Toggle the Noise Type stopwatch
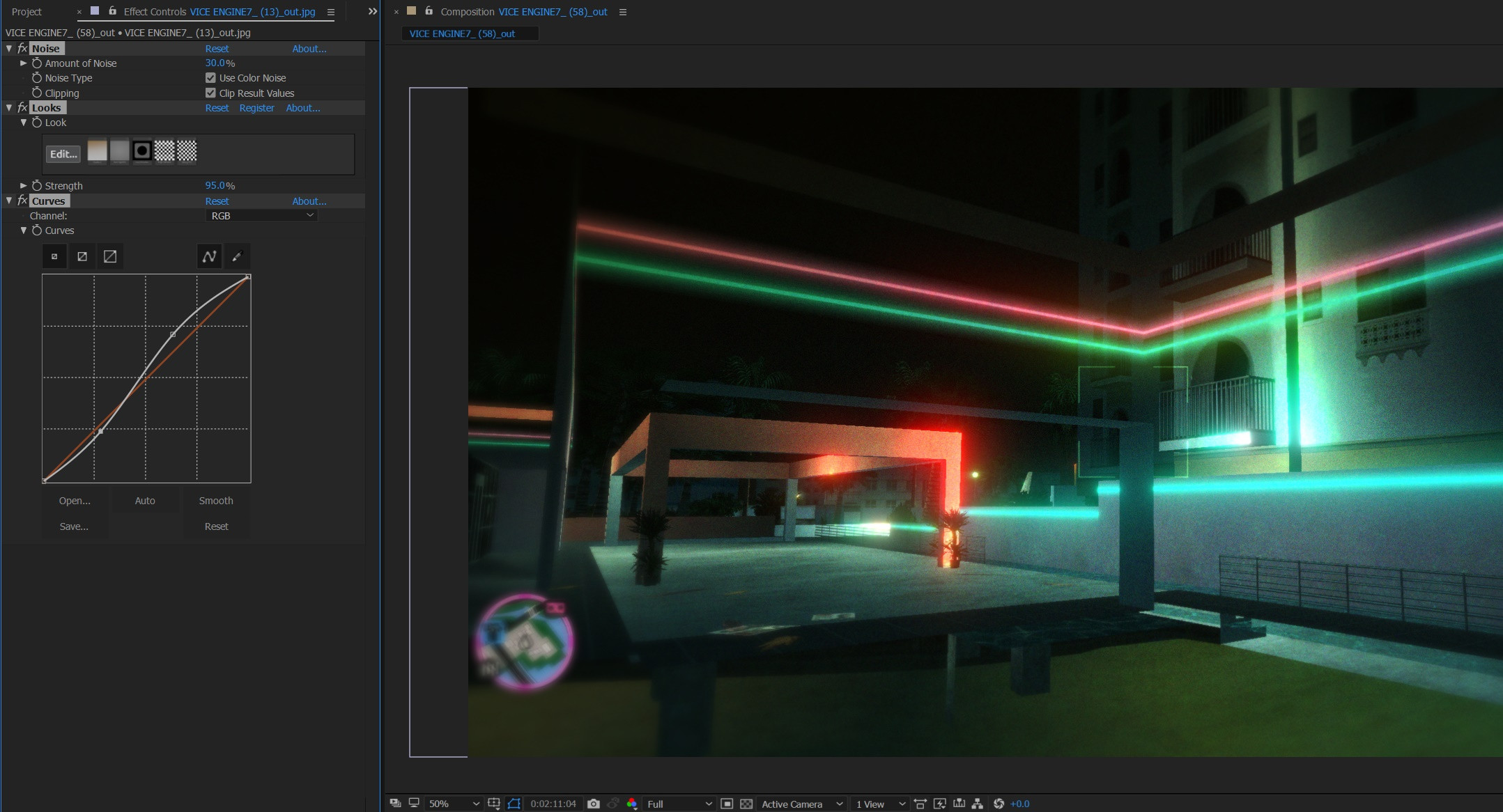This screenshot has height=812, width=1503. [37, 78]
